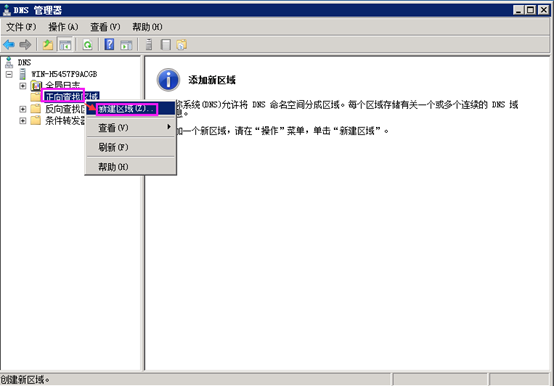Click the green Refresh toolbar icon

[87, 45]
